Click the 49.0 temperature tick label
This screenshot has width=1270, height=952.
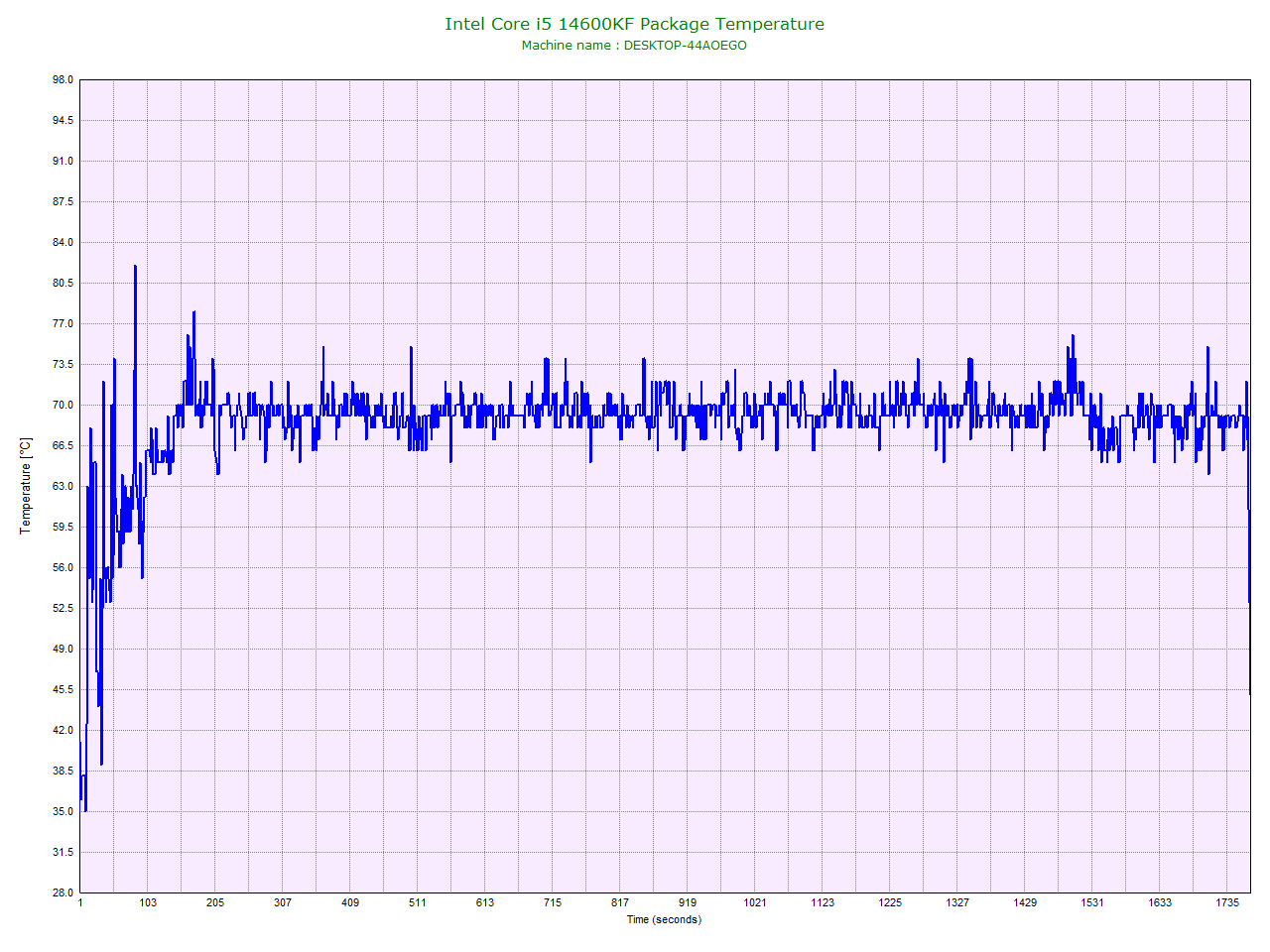(63, 649)
